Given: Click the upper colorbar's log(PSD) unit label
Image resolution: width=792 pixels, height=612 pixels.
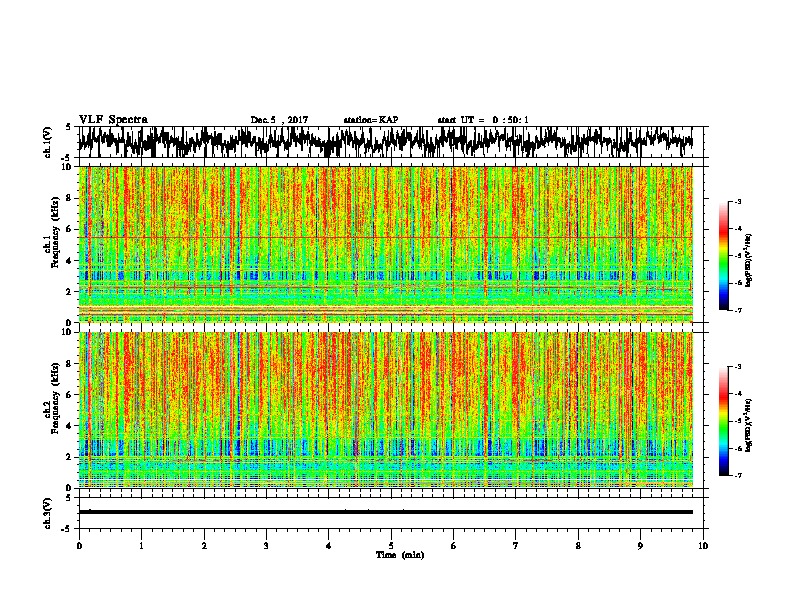Looking at the screenshot, I should (x=749, y=260).
